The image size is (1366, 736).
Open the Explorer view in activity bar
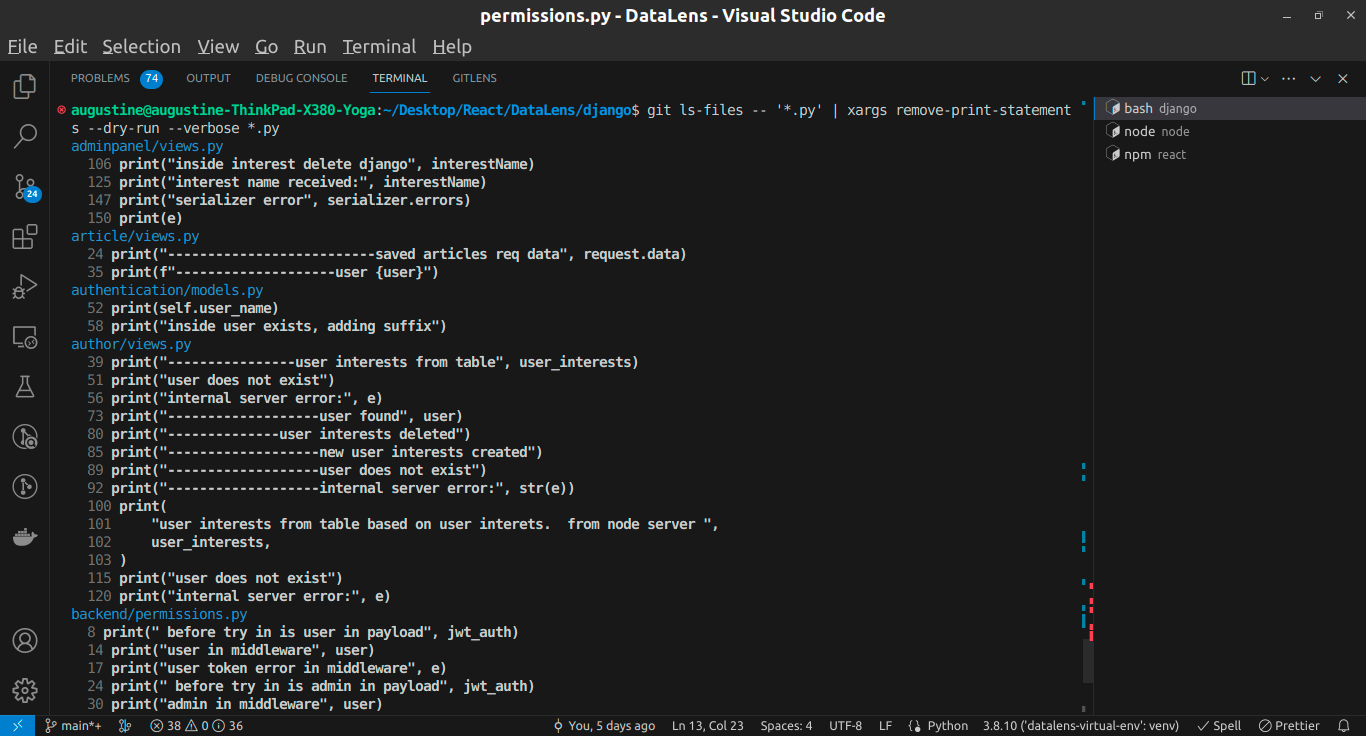tap(25, 86)
